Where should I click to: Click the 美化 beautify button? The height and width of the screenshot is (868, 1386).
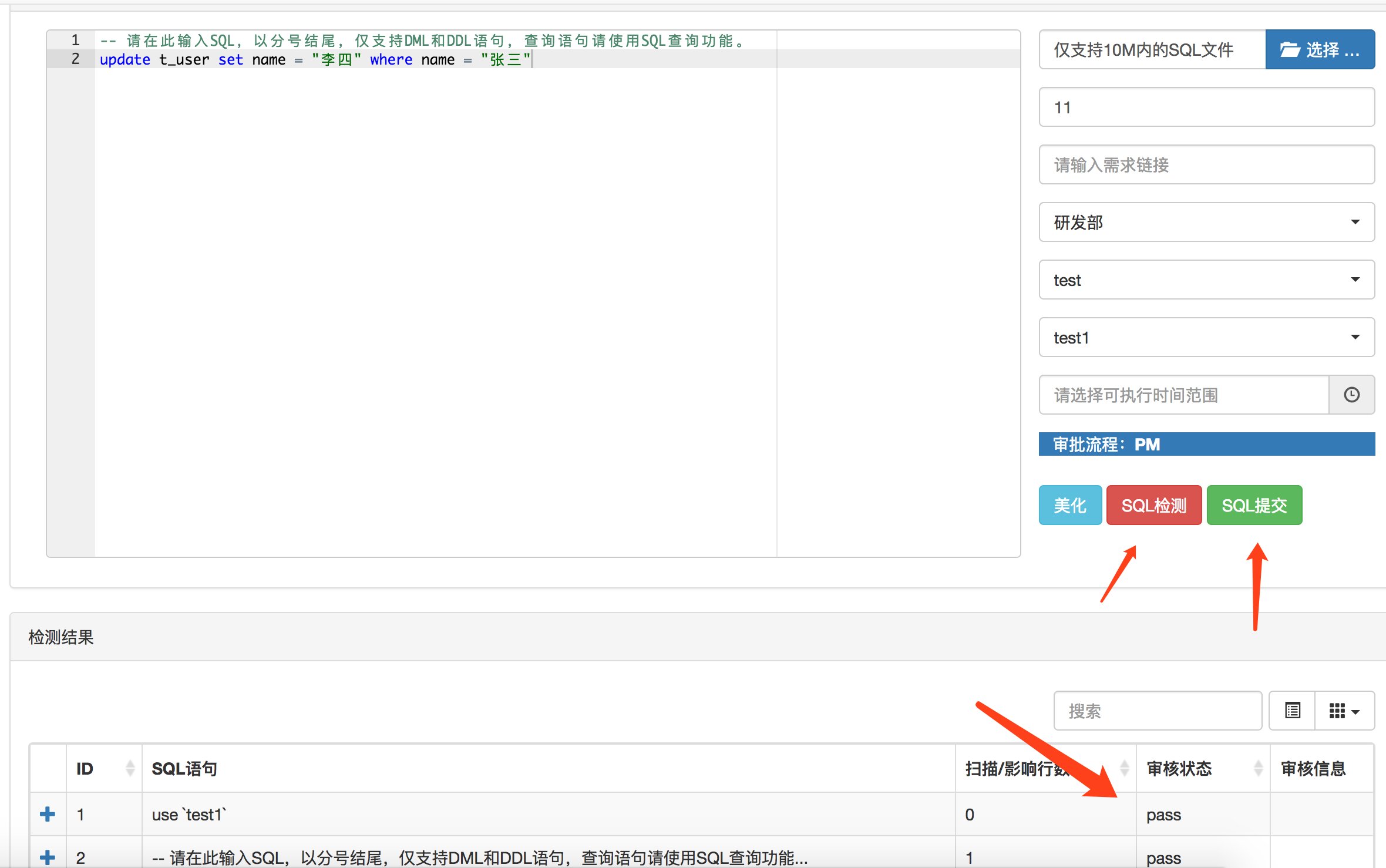point(1069,505)
